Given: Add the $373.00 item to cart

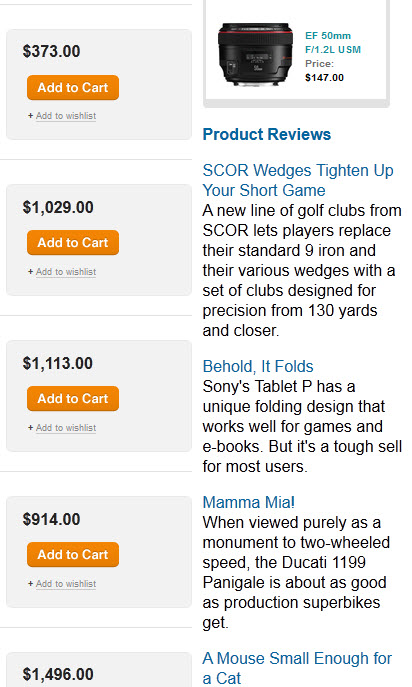Looking at the screenshot, I should click(73, 88).
